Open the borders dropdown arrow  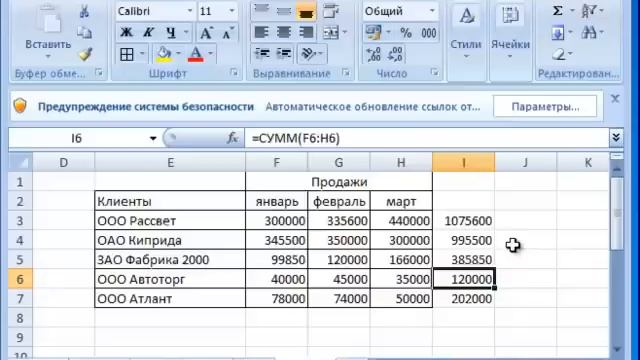(142, 53)
